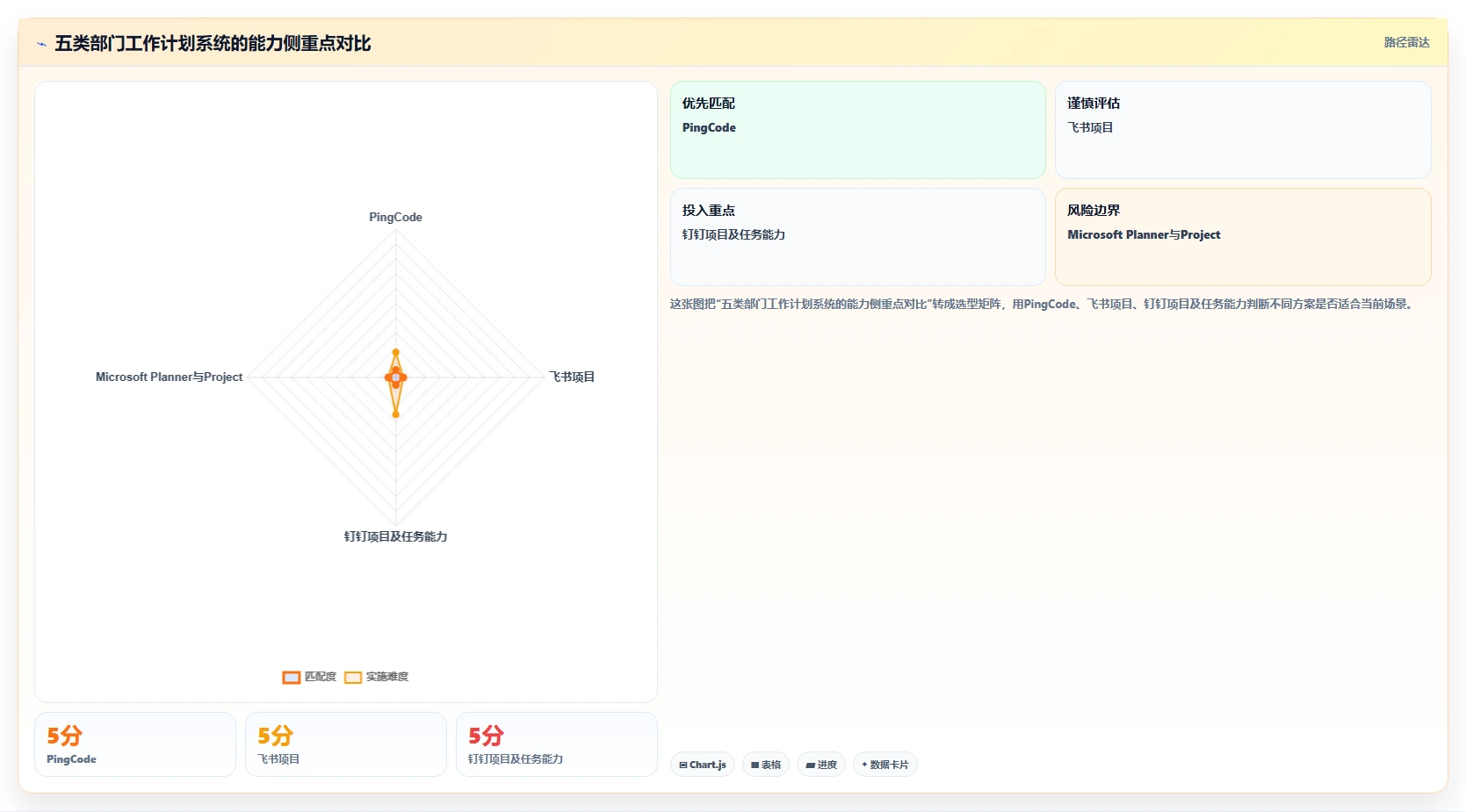Click the 5分 钉钉项目及任务能力 score card

pyautogui.click(x=557, y=744)
